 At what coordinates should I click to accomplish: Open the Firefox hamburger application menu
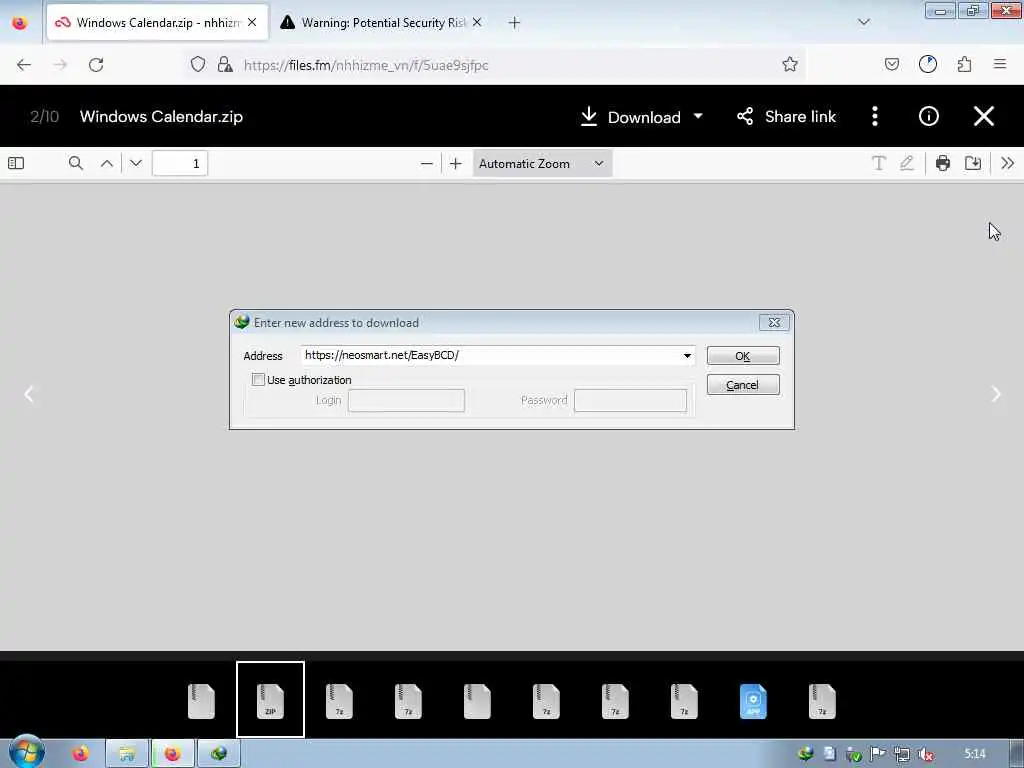click(x=1000, y=64)
